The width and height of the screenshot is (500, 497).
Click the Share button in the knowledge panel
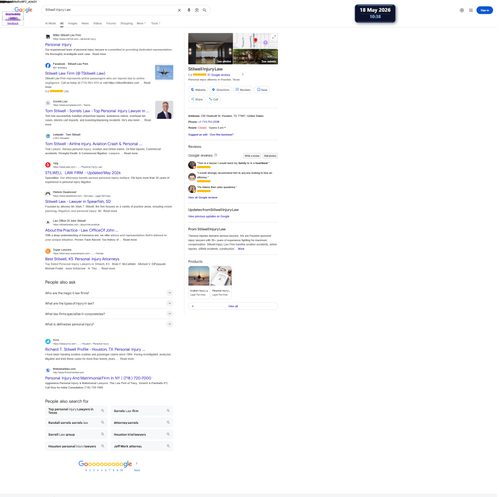[198, 100]
